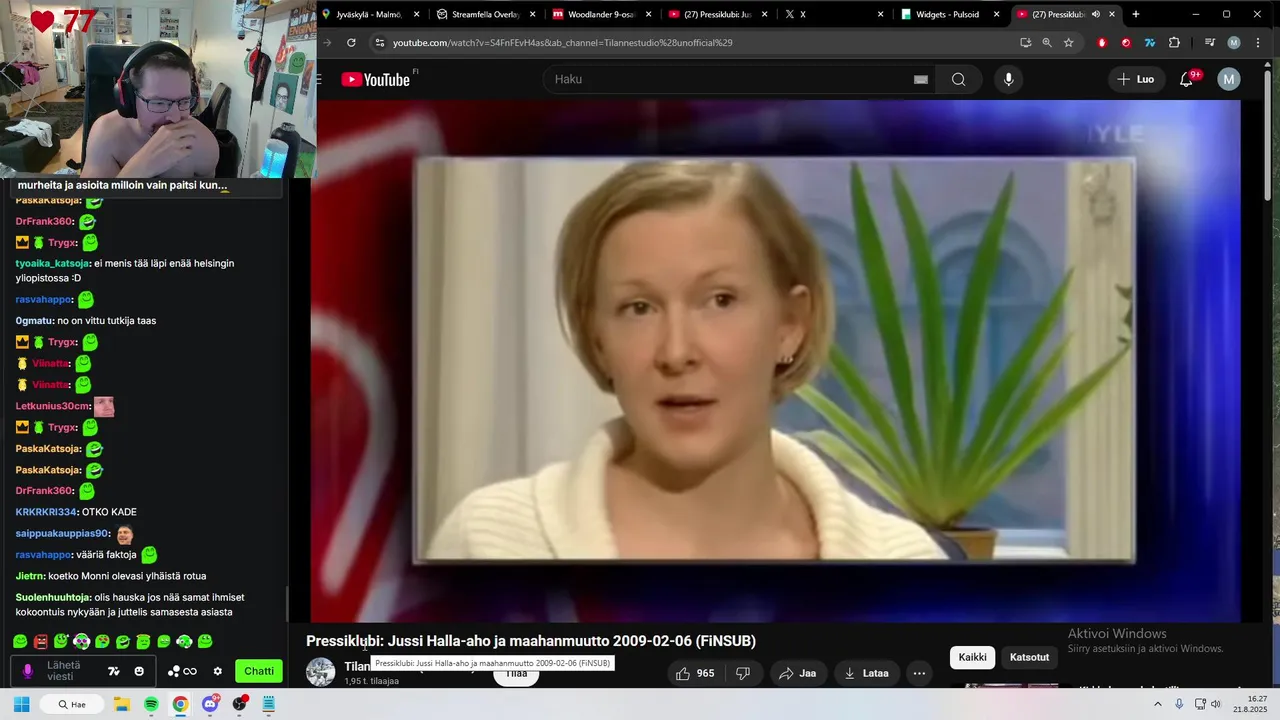Open the channel avatar below video
The image size is (1280, 720).
pyautogui.click(x=321, y=672)
